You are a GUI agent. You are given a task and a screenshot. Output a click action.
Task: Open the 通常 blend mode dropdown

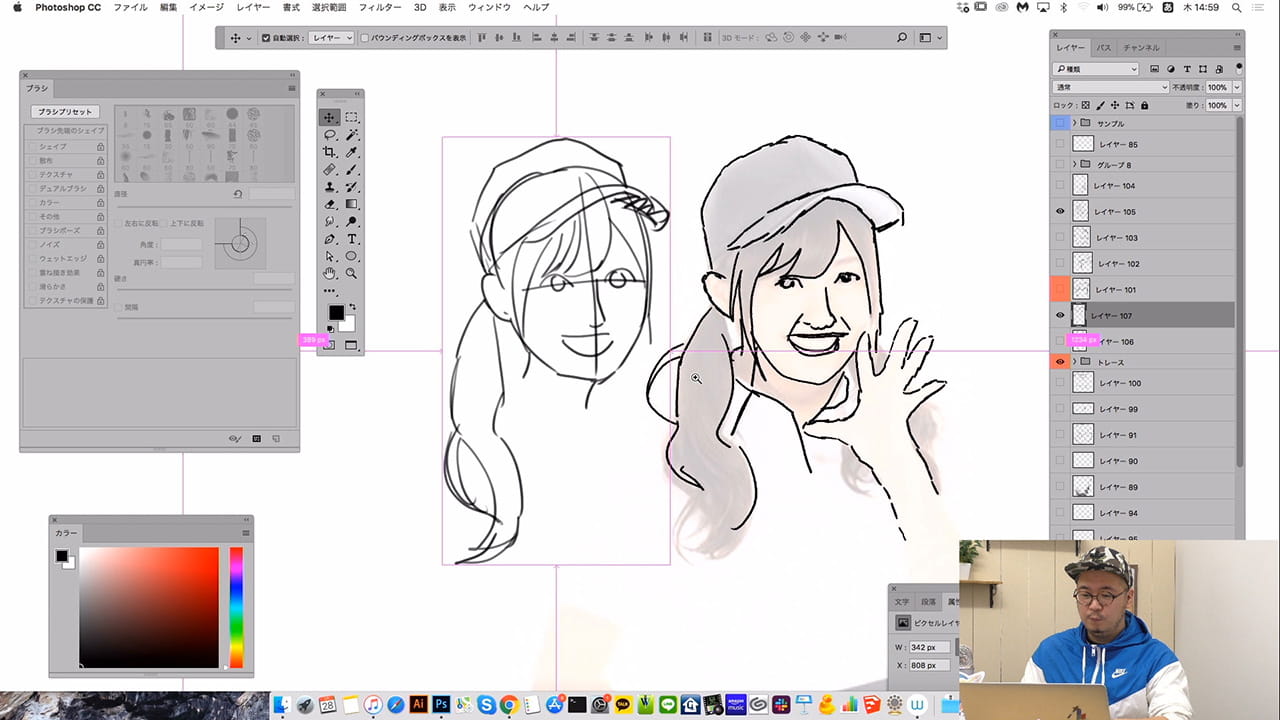1110,87
